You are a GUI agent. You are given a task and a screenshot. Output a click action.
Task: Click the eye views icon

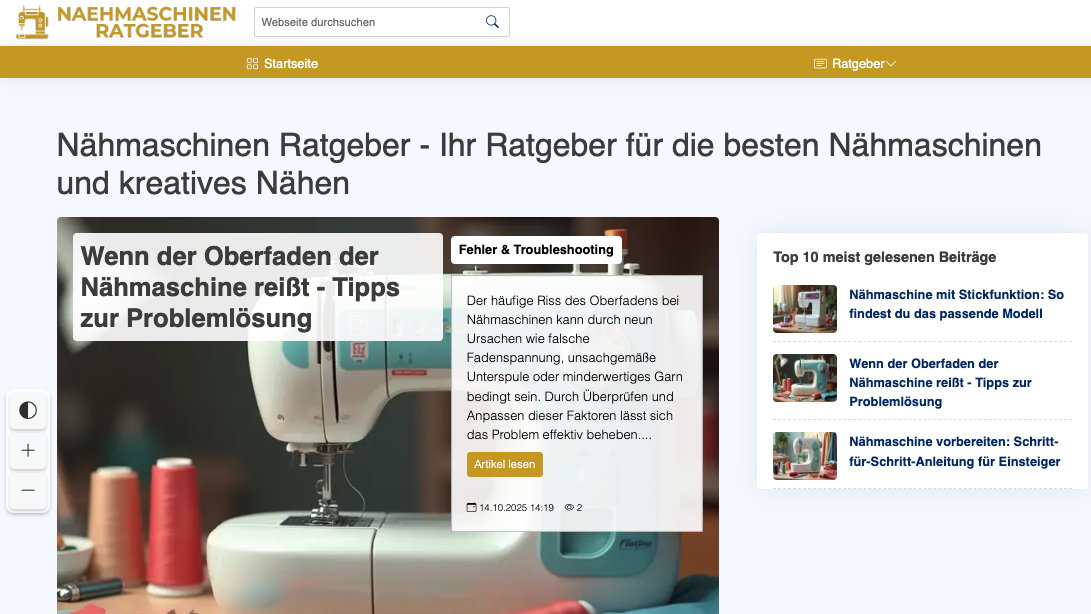[x=569, y=508]
